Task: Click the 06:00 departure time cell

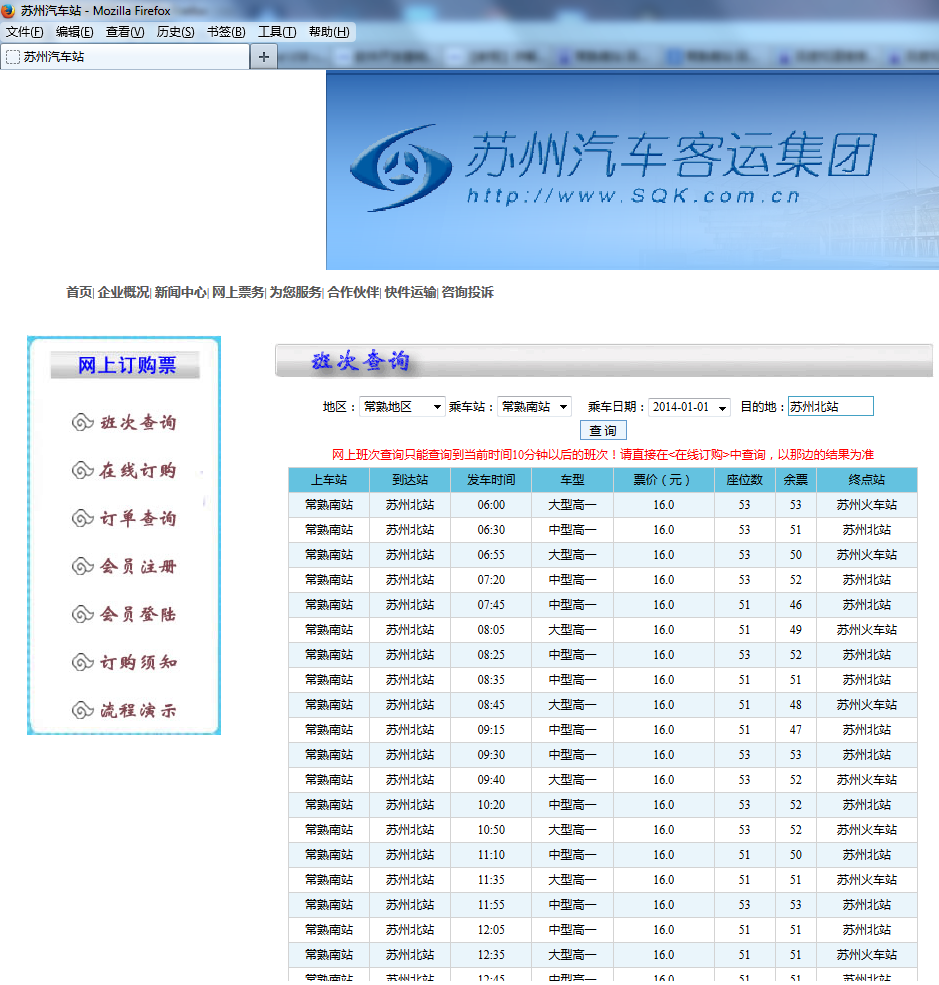Action: click(491, 505)
